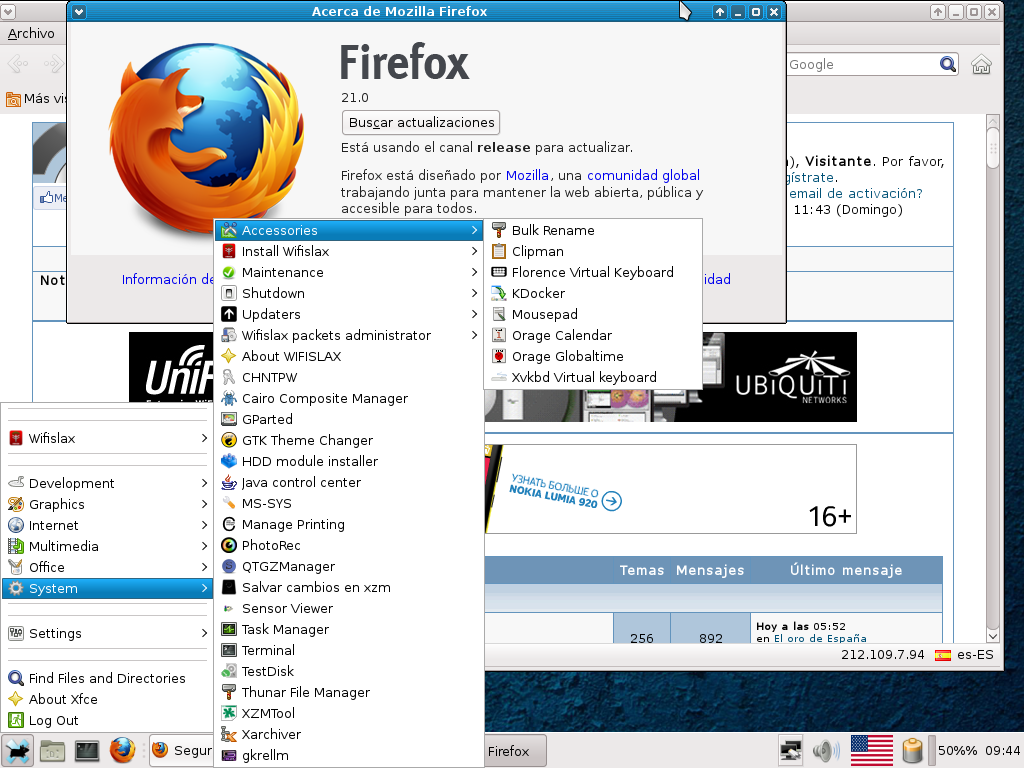The width and height of the screenshot is (1024, 768).
Task: Launch MS-SYS
Action: point(349,503)
